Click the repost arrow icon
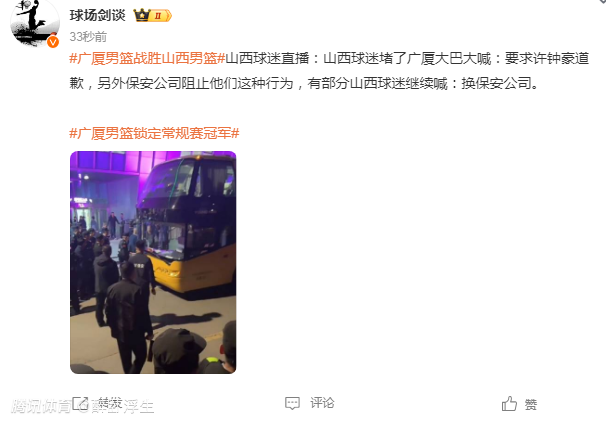 pyautogui.click(x=80, y=404)
